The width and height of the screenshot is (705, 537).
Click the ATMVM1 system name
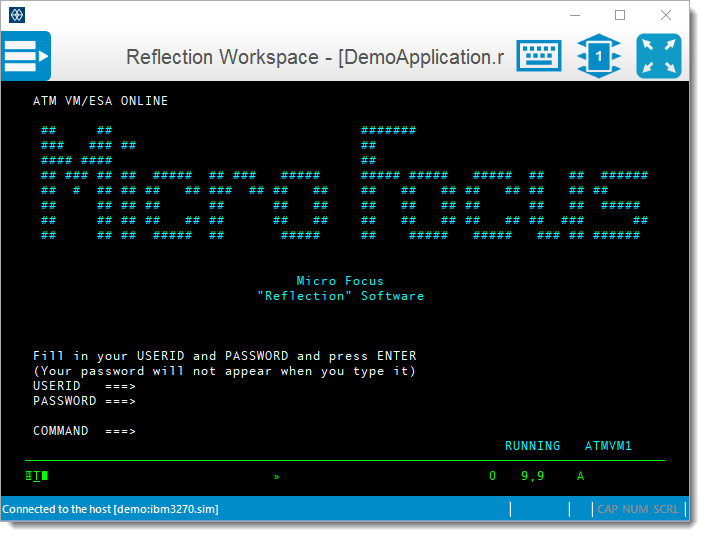pos(608,446)
